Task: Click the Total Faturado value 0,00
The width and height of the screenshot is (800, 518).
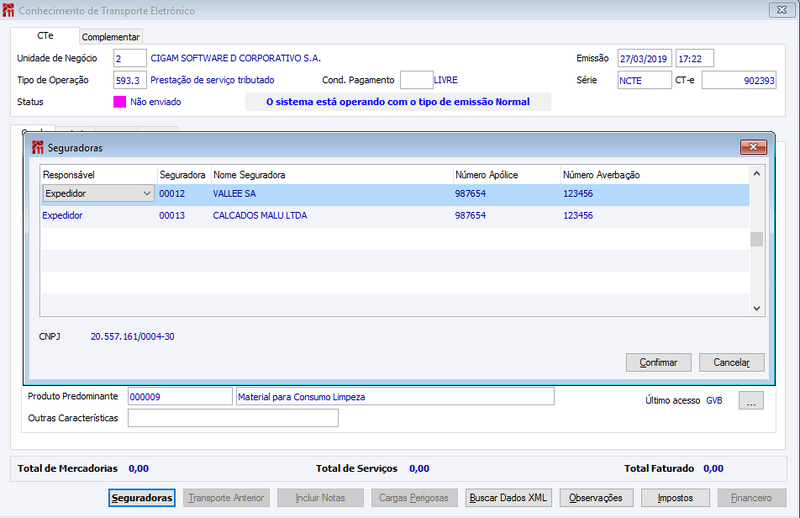Action: coord(713,468)
